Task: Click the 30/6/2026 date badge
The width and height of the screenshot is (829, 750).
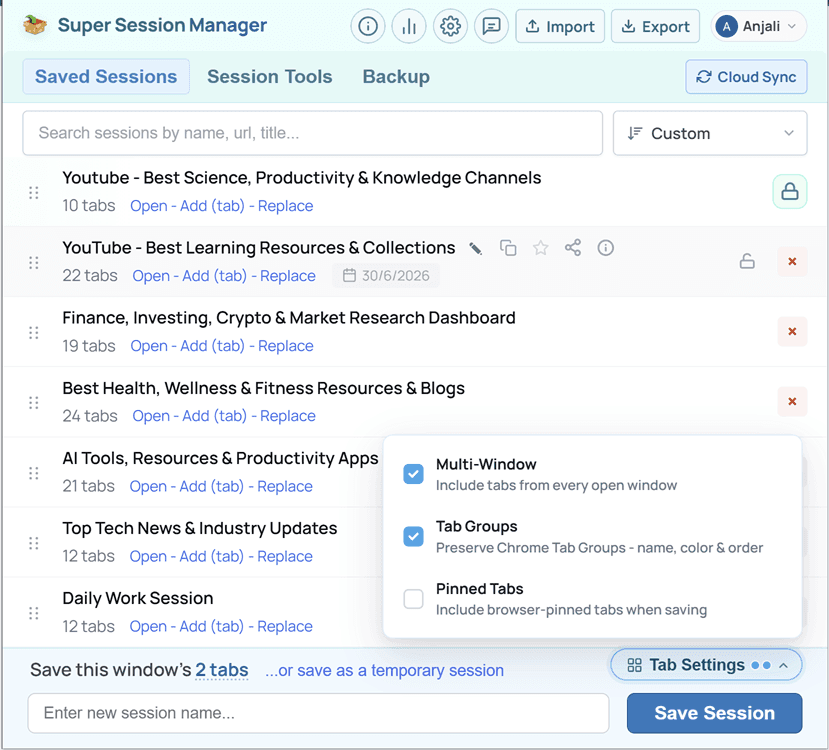Action: [x=386, y=275]
